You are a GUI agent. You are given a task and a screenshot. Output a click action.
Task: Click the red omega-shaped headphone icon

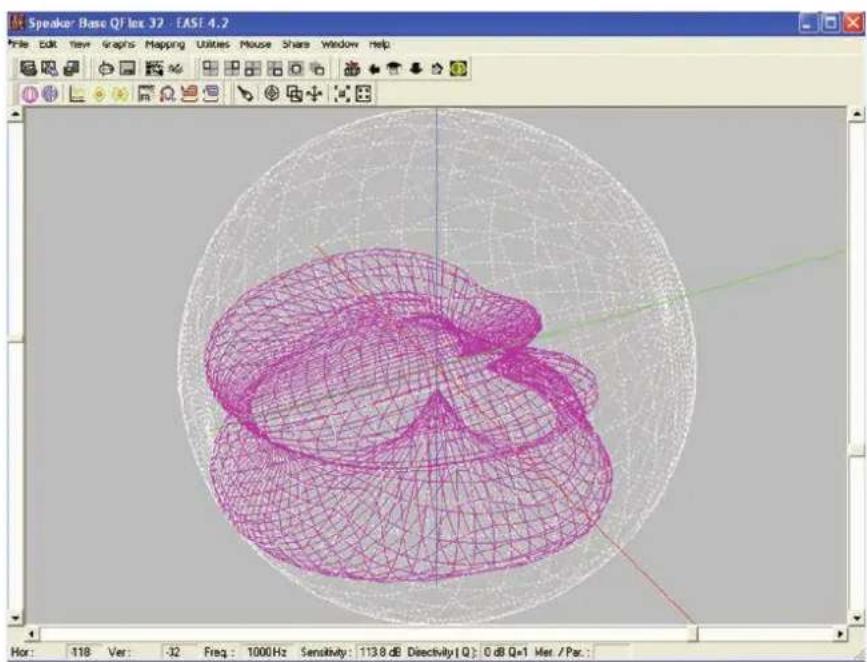click(167, 94)
